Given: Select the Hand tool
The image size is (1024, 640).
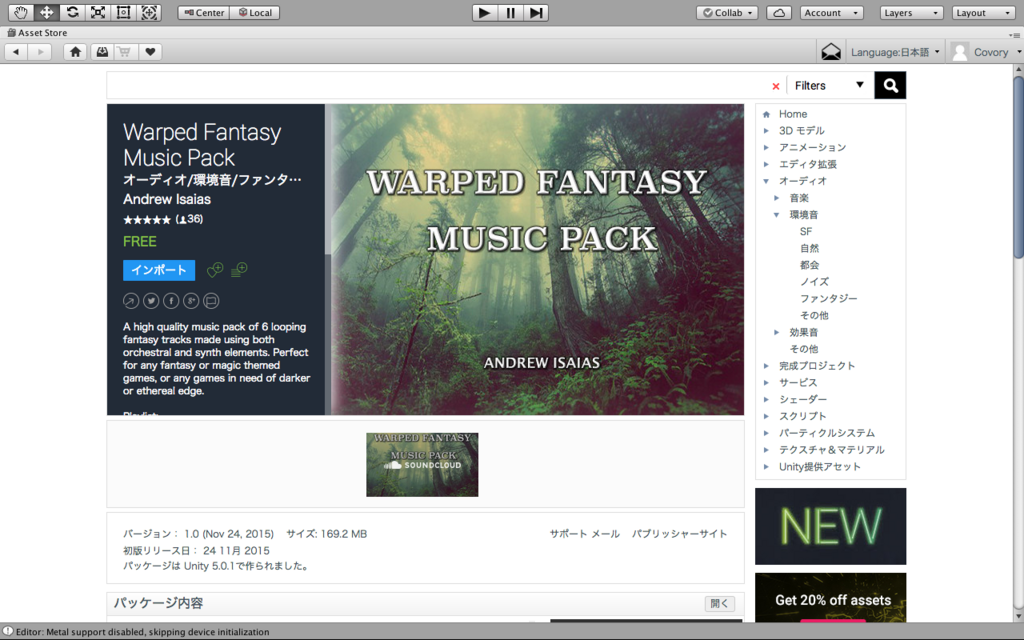Looking at the screenshot, I should point(21,12).
